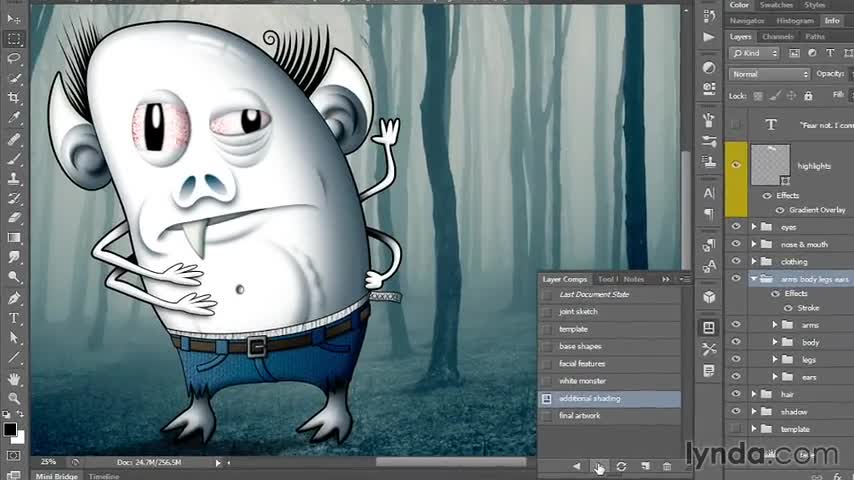This screenshot has height=480, width=854.
Task: Expand the body subgroup
Action: pyautogui.click(x=774, y=342)
